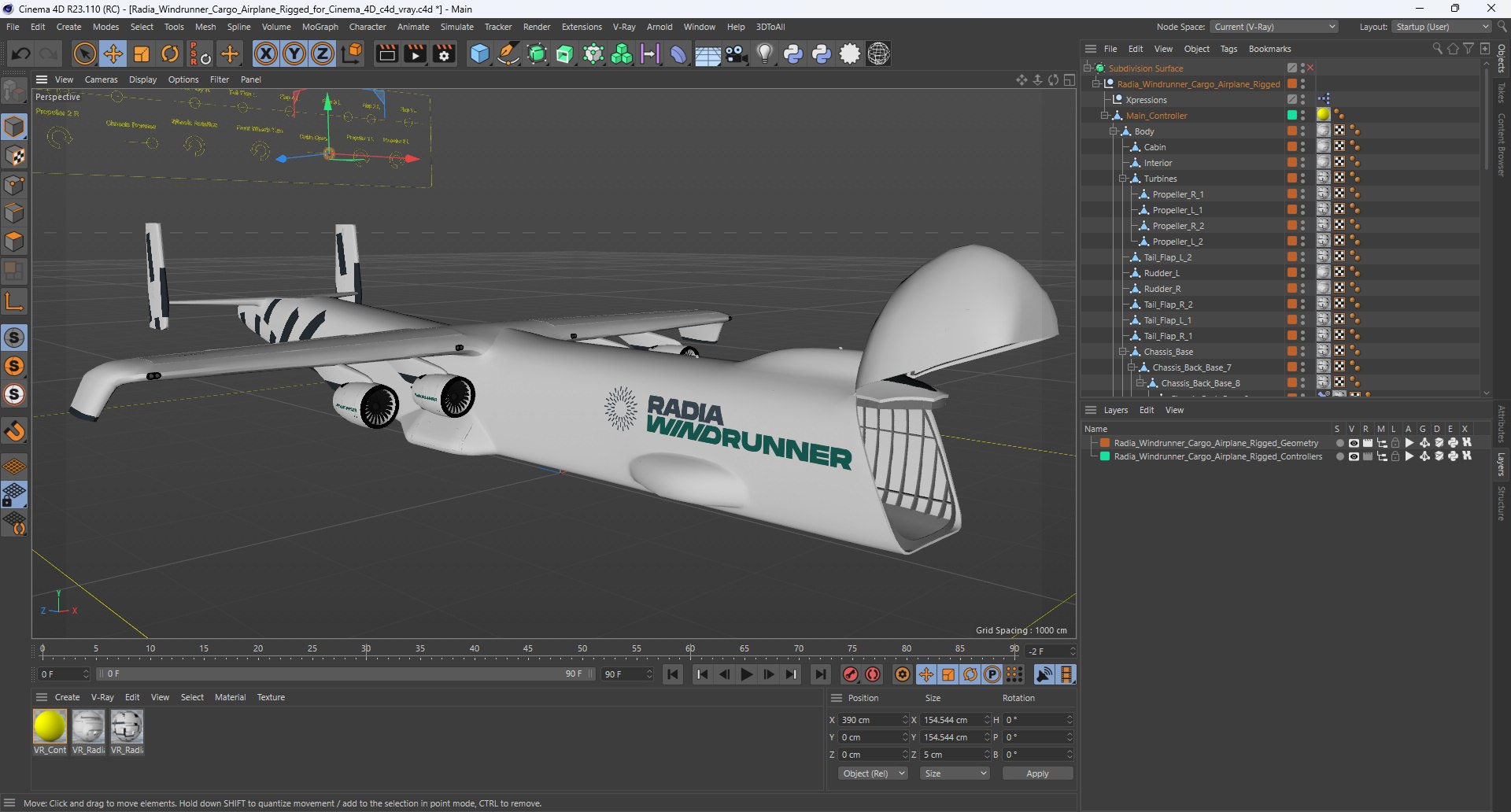Add a Floor grid object
The width and height of the screenshot is (1511, 812).
coord(707,54)
